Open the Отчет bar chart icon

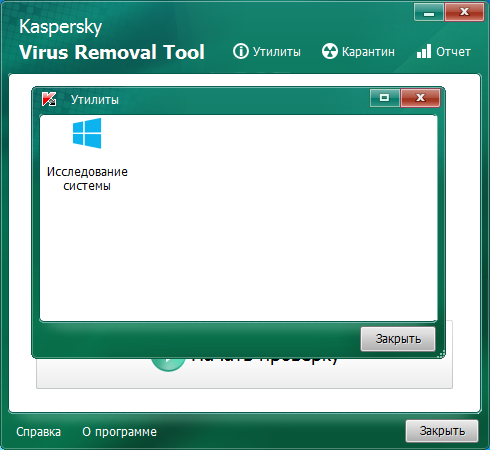(424, 51)
